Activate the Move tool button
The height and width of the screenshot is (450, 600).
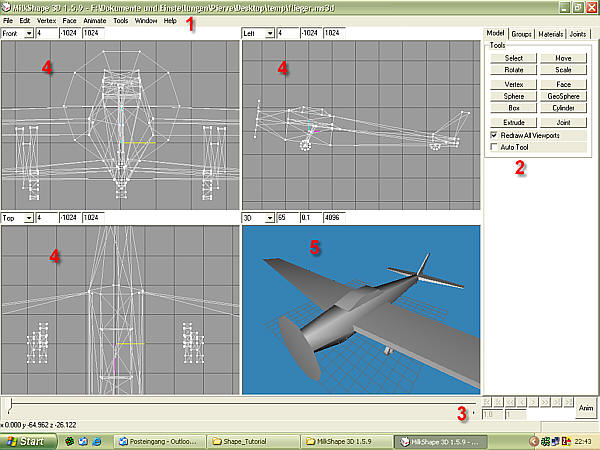point(563,58)
